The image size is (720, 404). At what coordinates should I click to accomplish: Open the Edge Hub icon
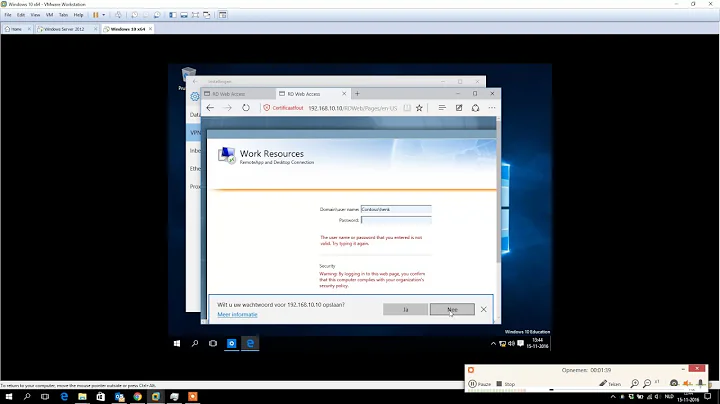(x=442, y=108)
